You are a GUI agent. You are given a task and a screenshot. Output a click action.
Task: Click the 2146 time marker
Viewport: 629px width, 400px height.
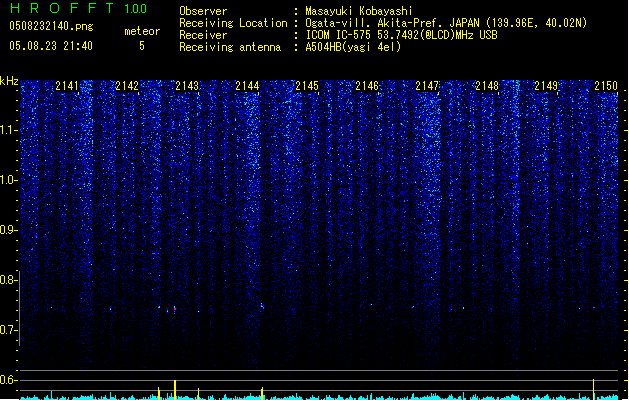pyautogui.click(x=367, y=86)
